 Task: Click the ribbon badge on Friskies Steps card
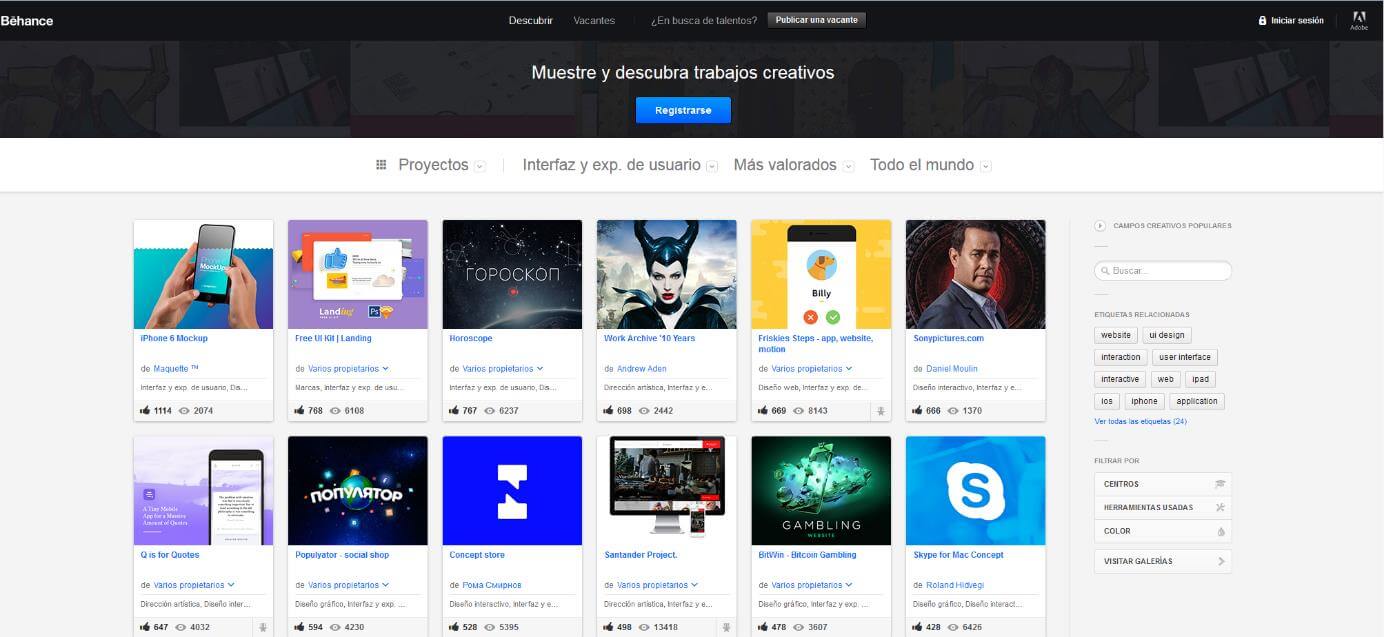(881, 411)
